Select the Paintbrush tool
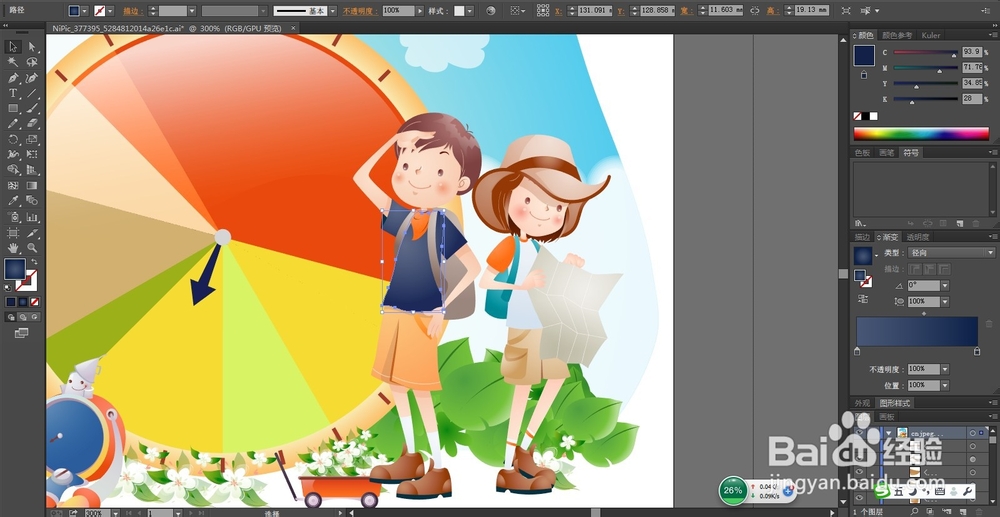1000x517 pixels. pyautogui.click(x=32, y=108)
